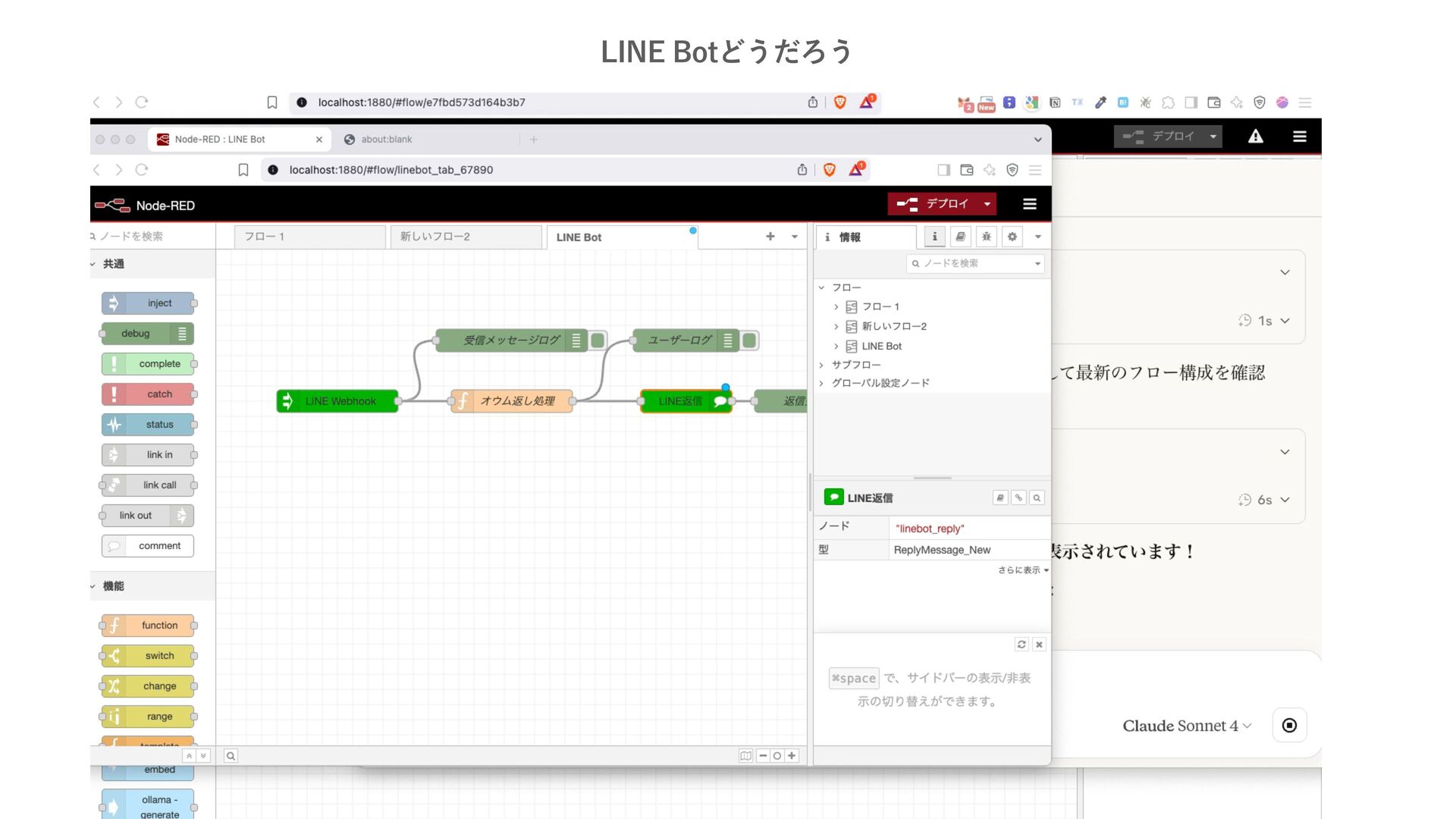
Task: Click the grey デプロイ button in background window
Action: (x=1159, y=136)
